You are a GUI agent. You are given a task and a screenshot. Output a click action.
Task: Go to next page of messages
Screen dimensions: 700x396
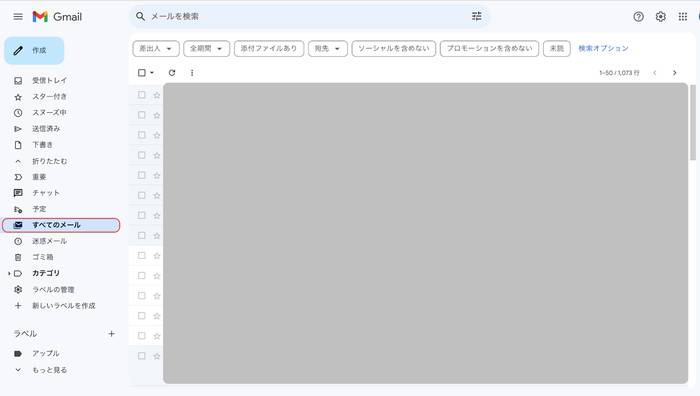tap(675, 72)
